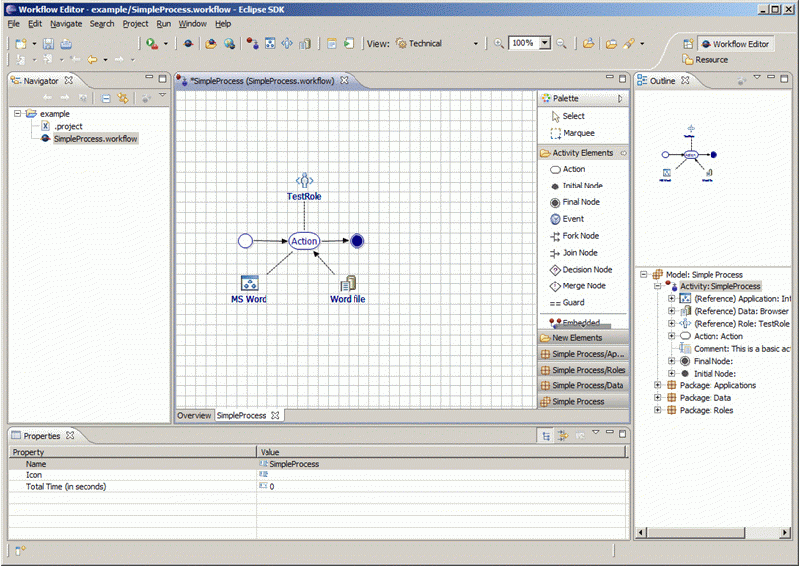Image resolution: width=800 pixels, height=566 pixels.
Task: Open the Simple Process/Data palette drawer
Action: pyautogui.click(x=584, y=385)
